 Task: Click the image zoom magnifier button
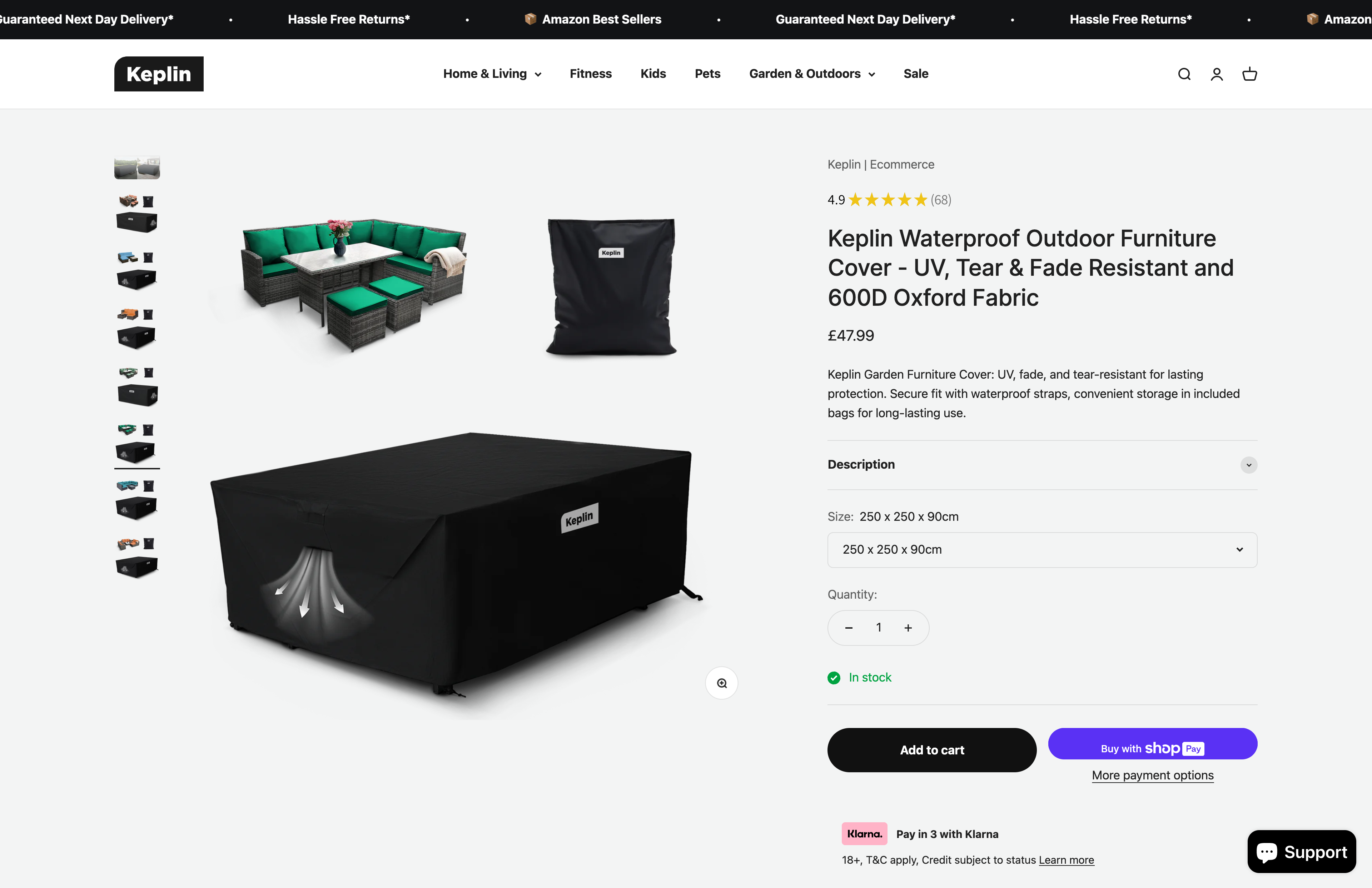[x=721, y=683]
